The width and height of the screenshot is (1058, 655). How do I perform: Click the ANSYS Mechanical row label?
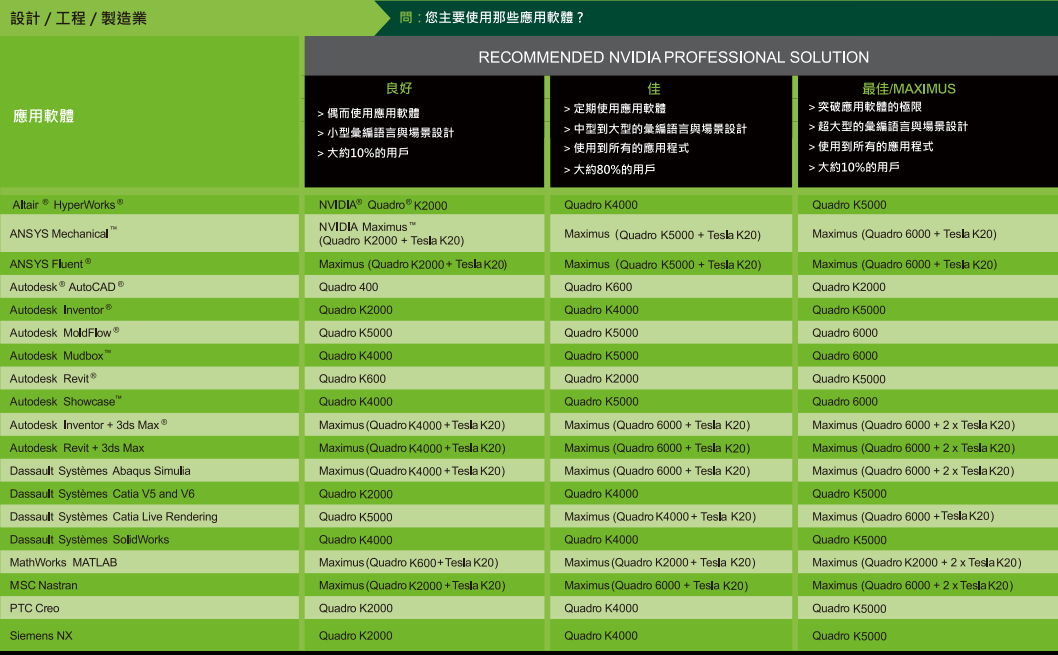[63, 233]
